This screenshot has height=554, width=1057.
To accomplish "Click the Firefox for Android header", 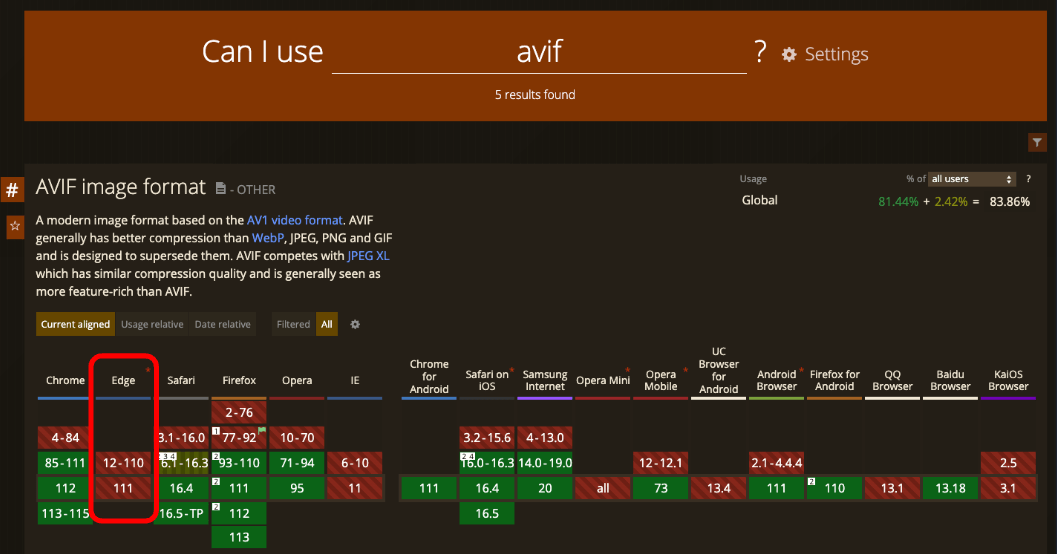I will pos(835,380).
